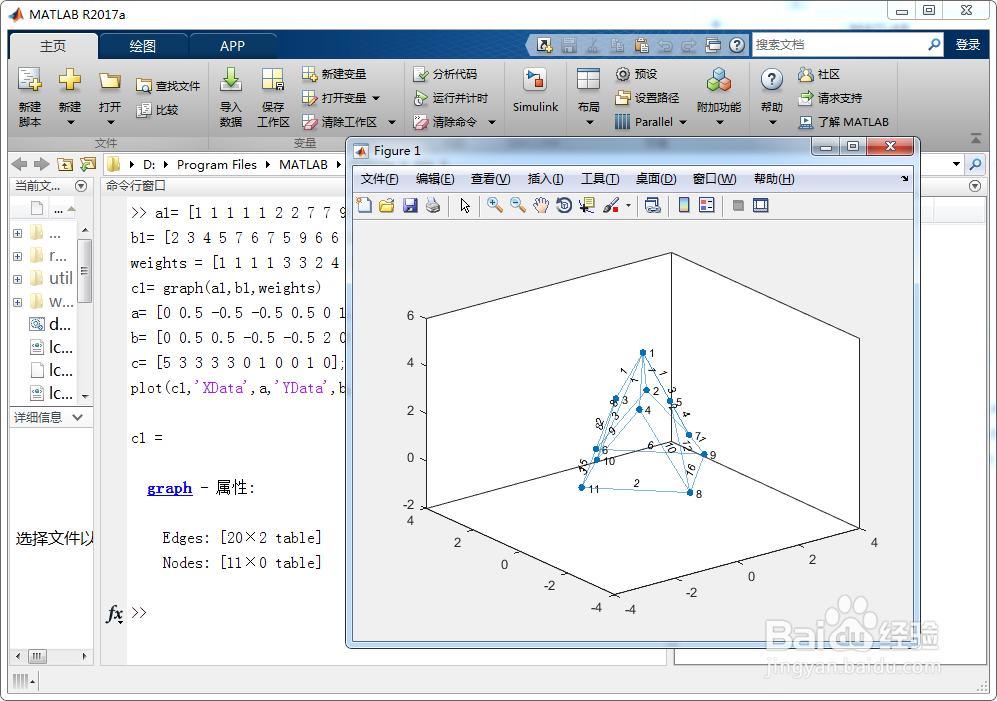Viewport: 997px width, 701px height.
Task: Select the Rotate 3D tool
Action: pos(563,205)
